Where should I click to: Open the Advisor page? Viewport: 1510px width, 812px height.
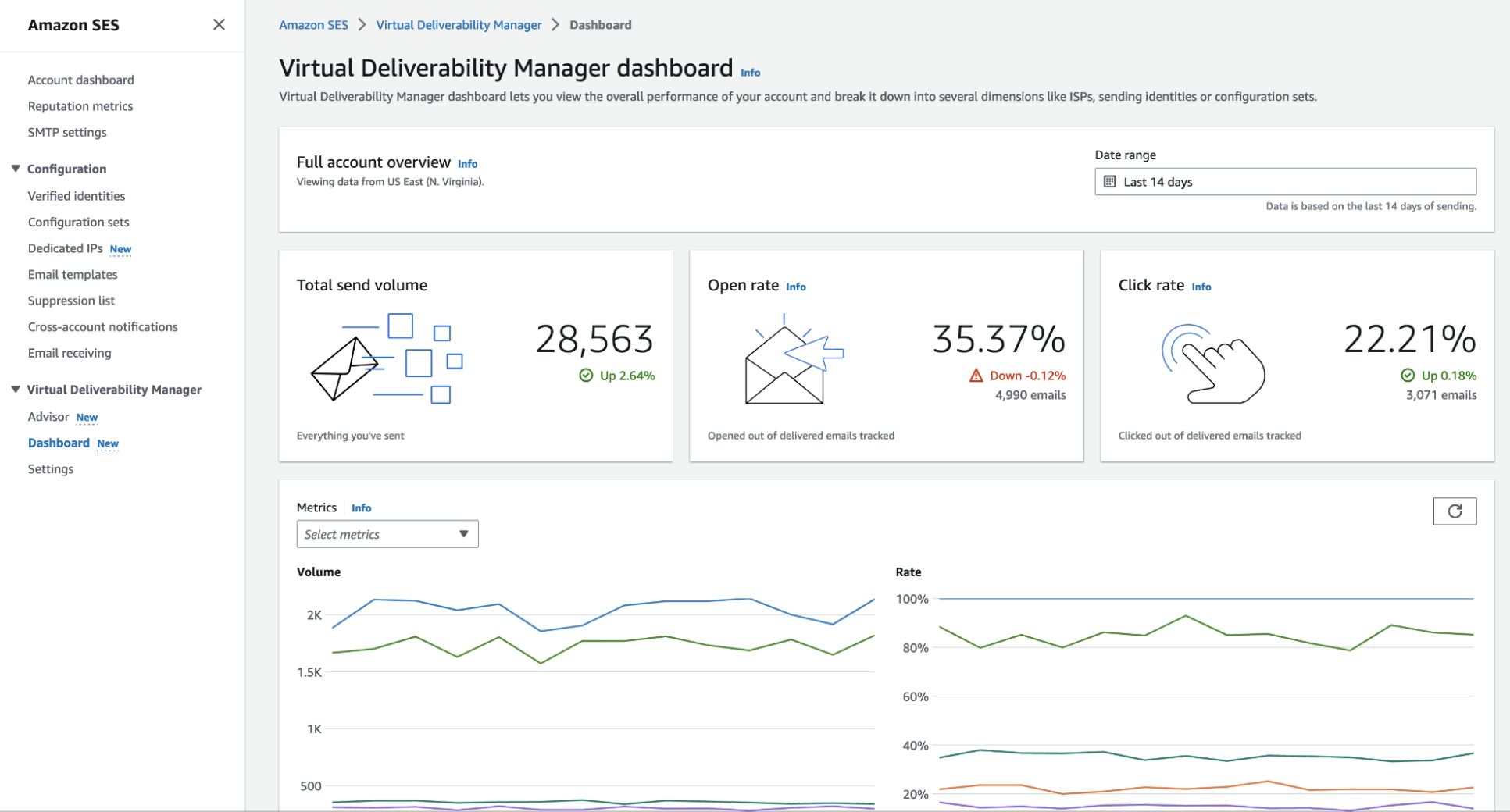(x=48, y=417)
